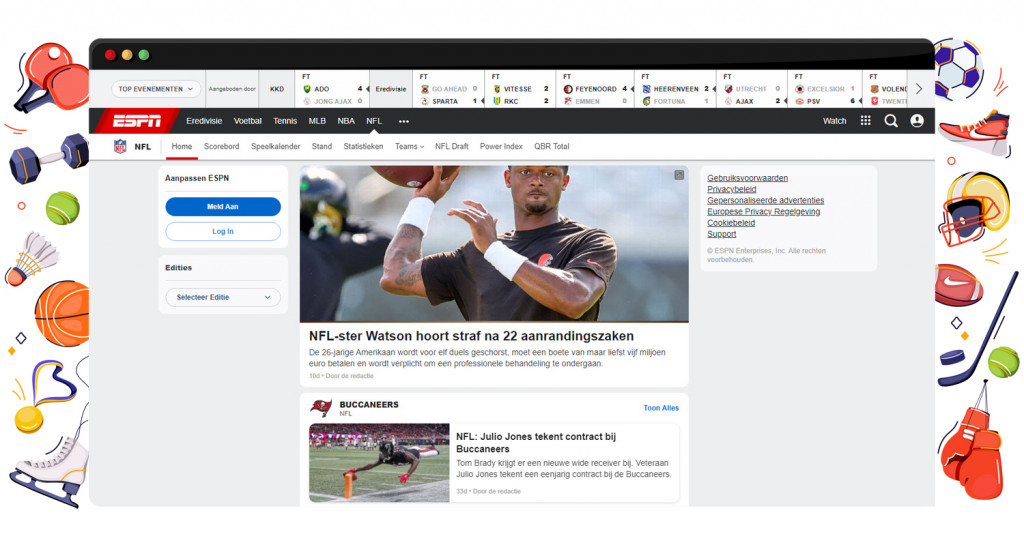The width and height of the screenshot is (1024, 545).
Task: Select the Home tab
Action: 182,146
